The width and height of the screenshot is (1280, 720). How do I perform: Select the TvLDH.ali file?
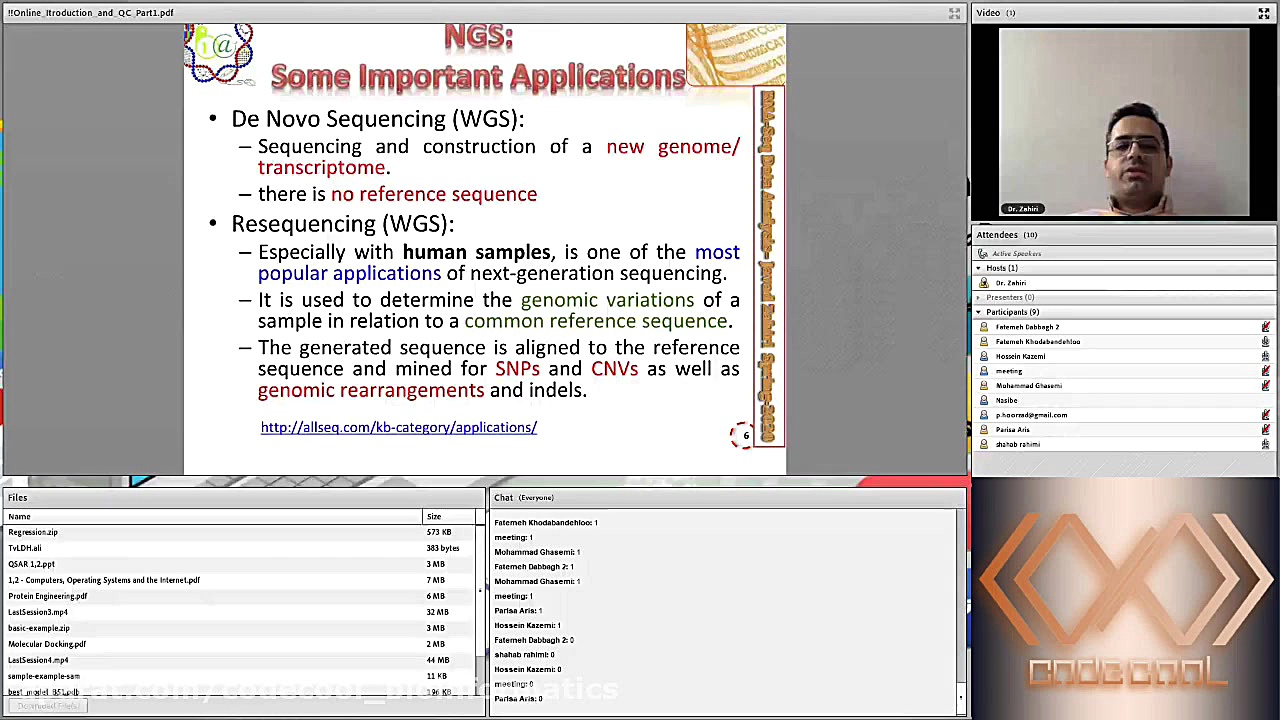pyautogui.click(x=25, y=549)
